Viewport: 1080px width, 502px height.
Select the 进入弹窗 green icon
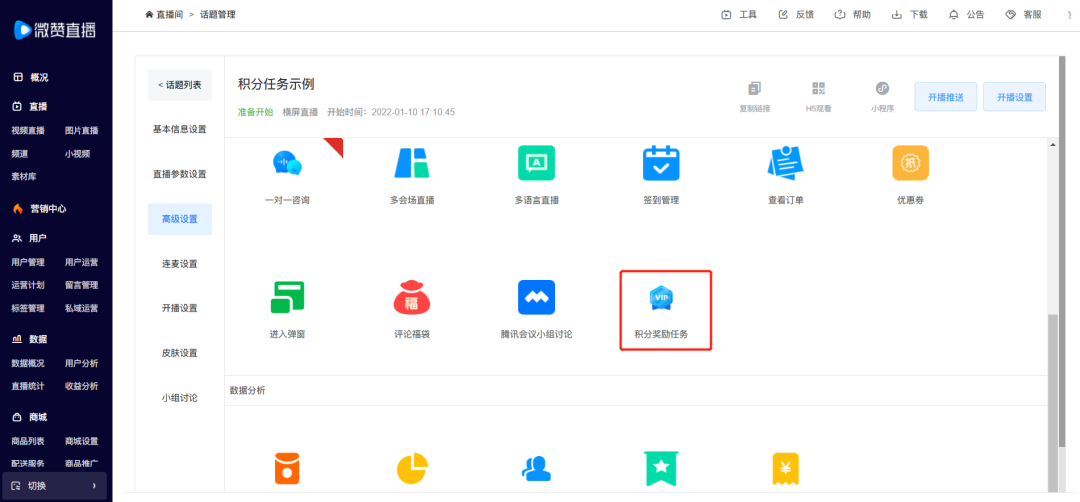point(287,297)
